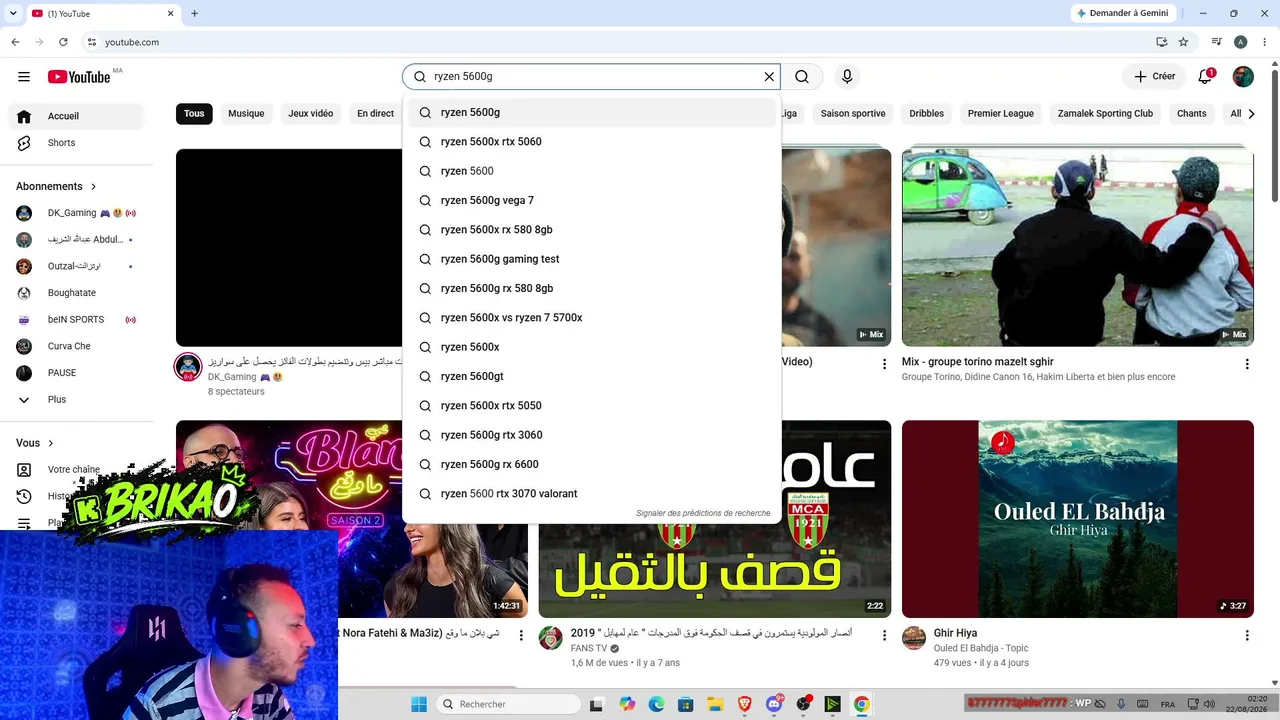Open Microsoft Edge from the taskbar
This screenshot has height=720, width=1280.
pyautogui.click(x=656, y=704)
